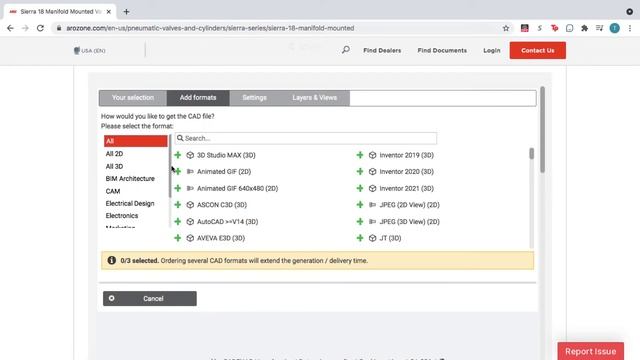Add Inventor 2020 (3D) with plus icon
The height and width of the screenshot is (360, 640).
tap(360, 171)
